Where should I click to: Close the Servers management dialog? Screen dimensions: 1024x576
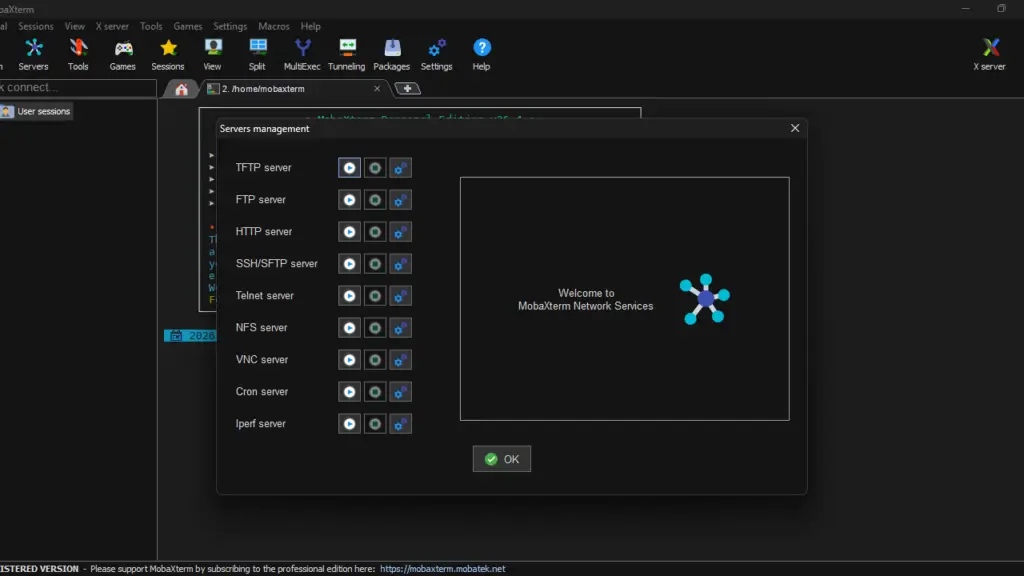click(x=795, y=128)
